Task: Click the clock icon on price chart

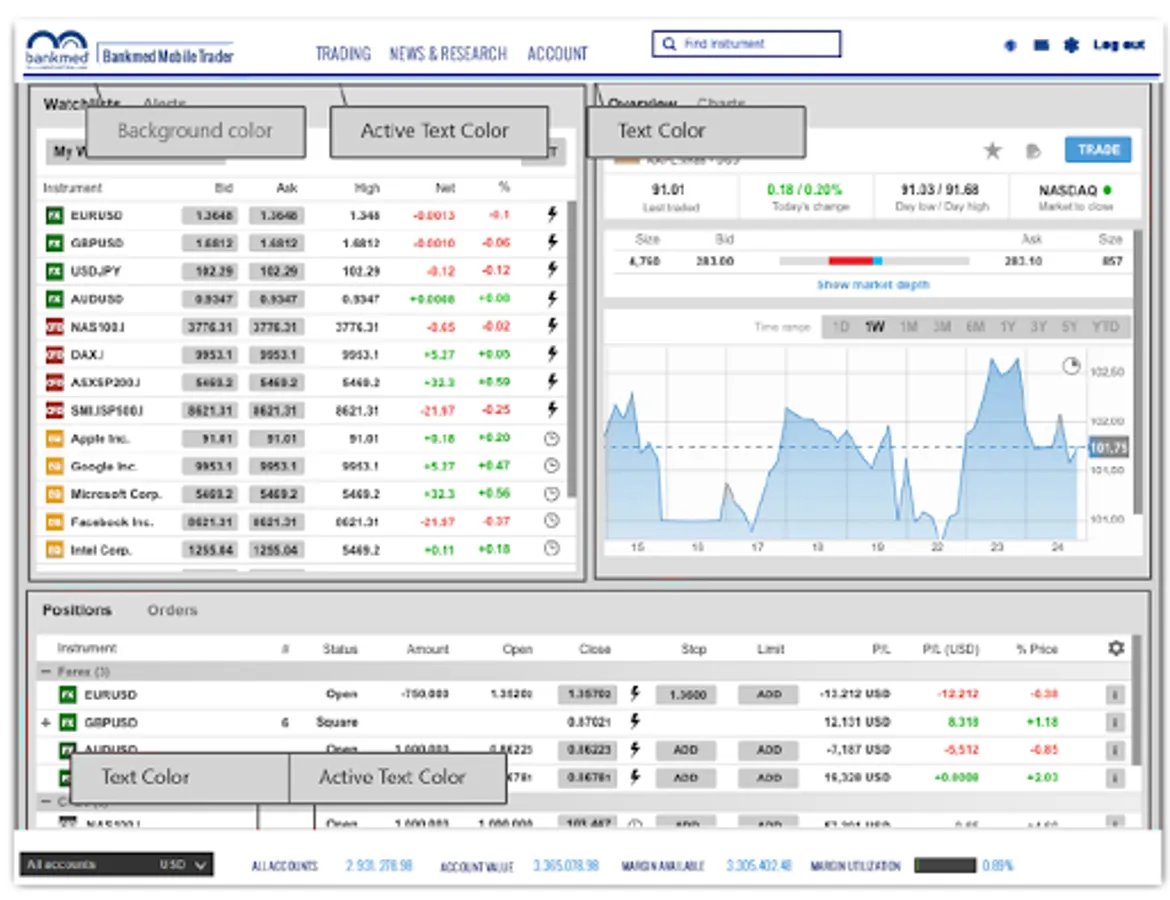Action: point(1071,367)
